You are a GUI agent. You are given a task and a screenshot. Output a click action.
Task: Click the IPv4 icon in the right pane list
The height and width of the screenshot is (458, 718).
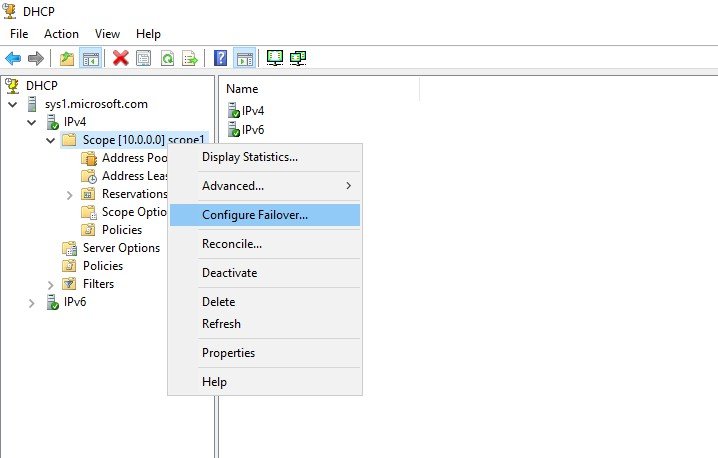point(234,110)
